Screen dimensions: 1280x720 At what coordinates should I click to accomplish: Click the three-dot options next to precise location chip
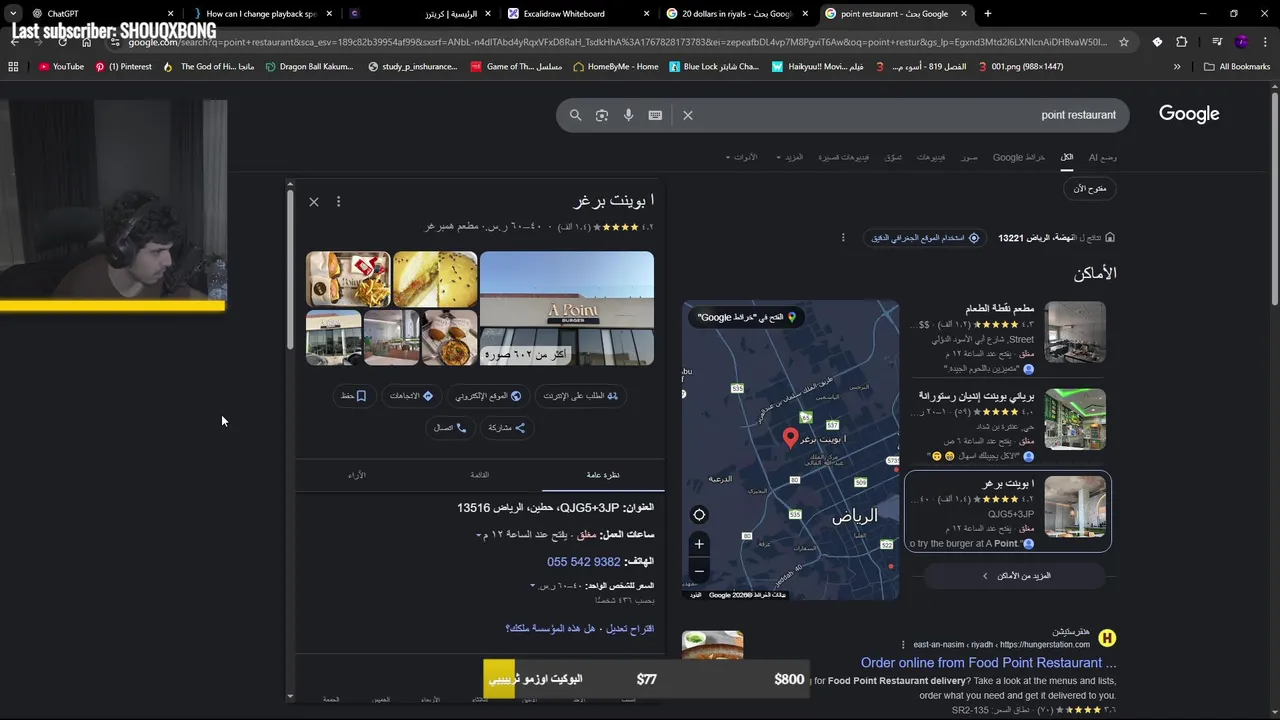click(843, 238)
